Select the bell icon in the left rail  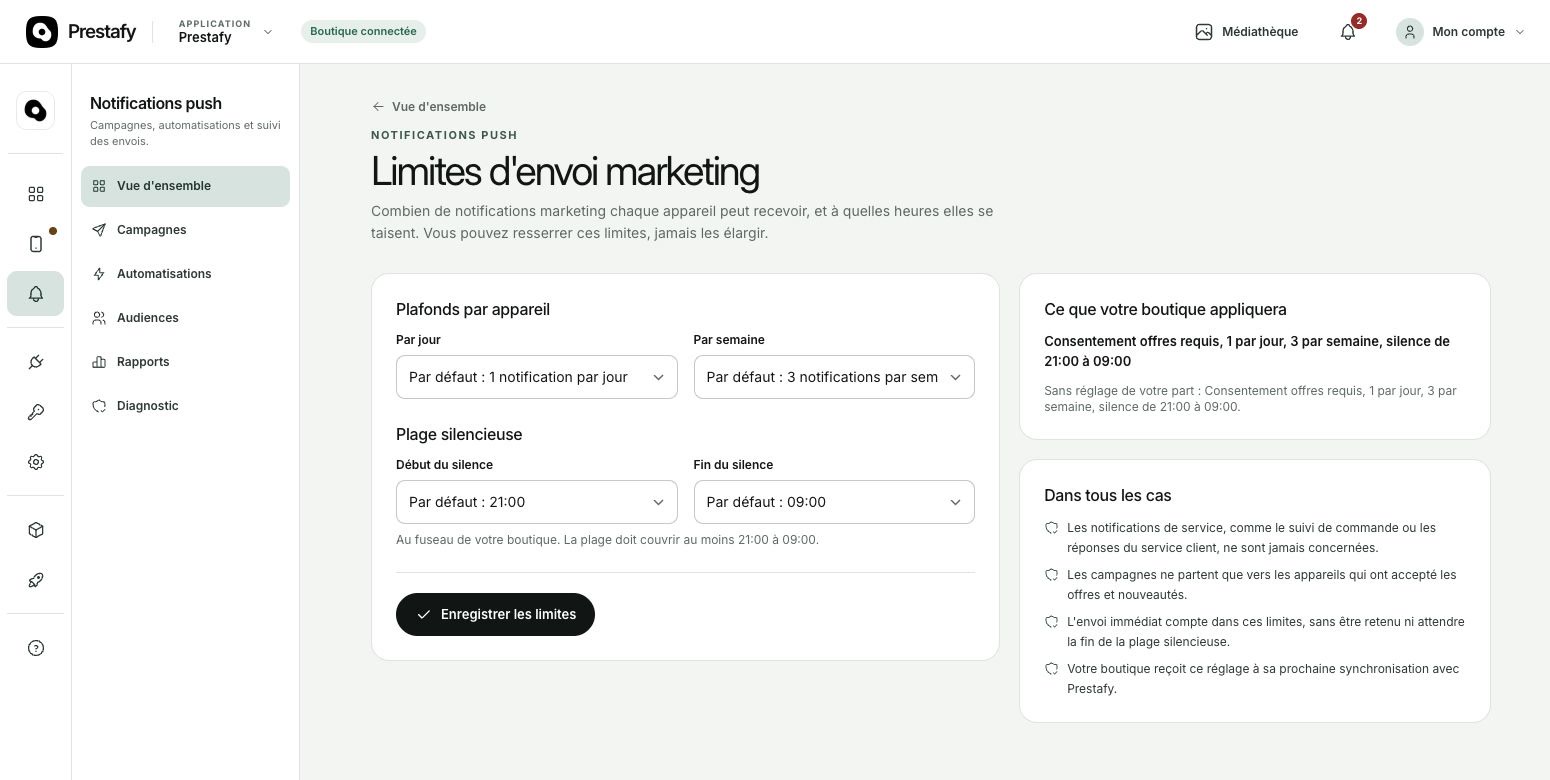(x=36, y=294)
